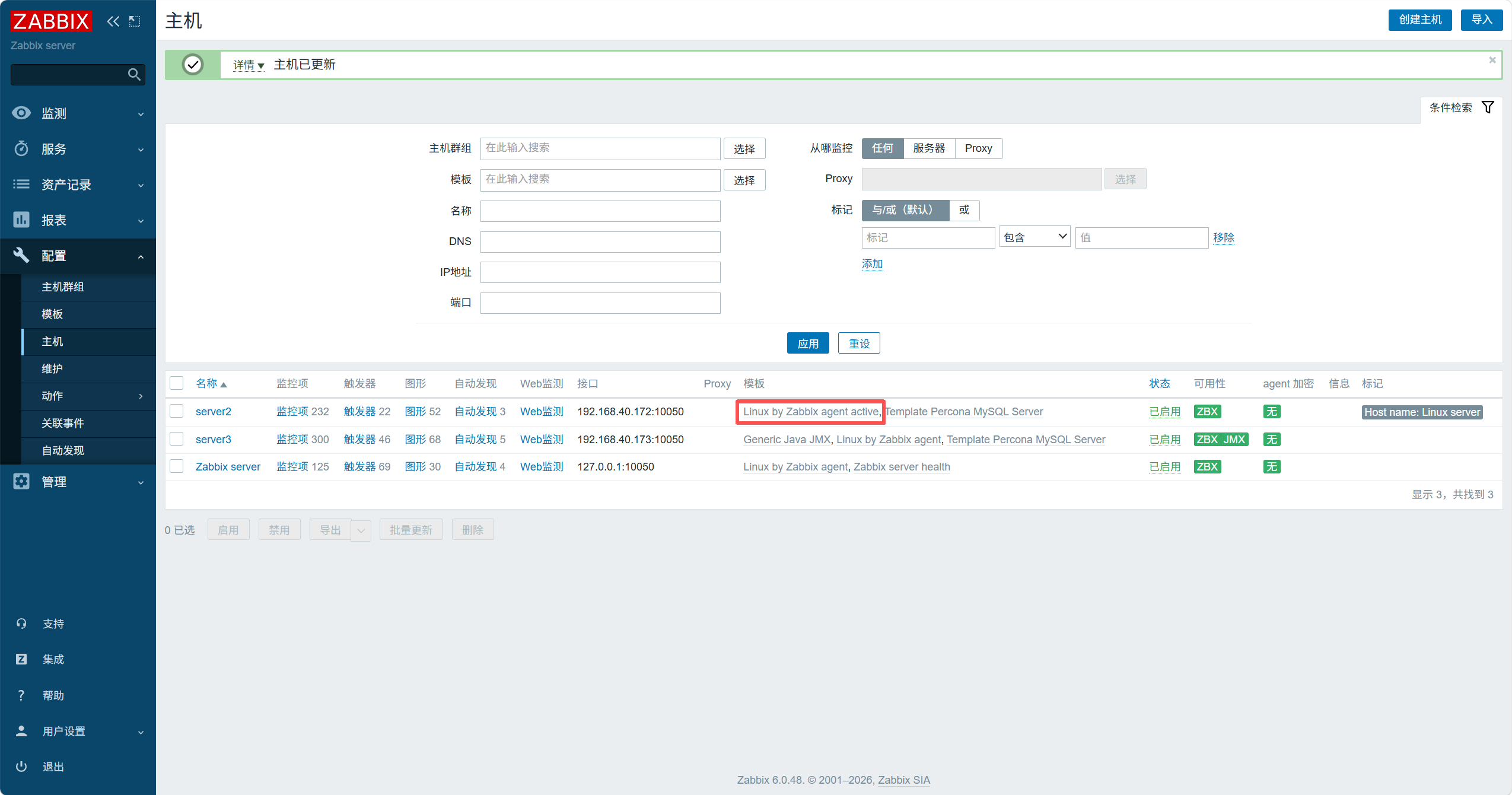
Task: Open 维护 in sidebar
Action: [x=89, y=369]
